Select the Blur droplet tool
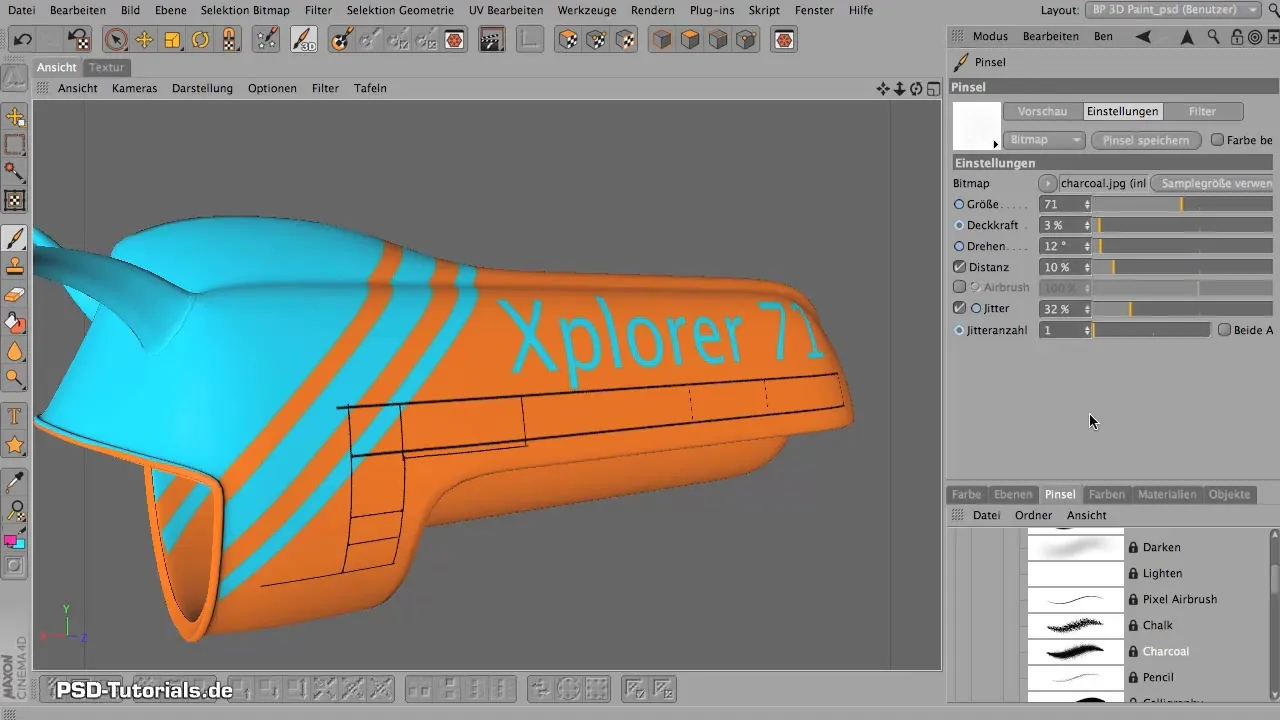Viewport: 1280px width, 720px height. tap(15, 351)
